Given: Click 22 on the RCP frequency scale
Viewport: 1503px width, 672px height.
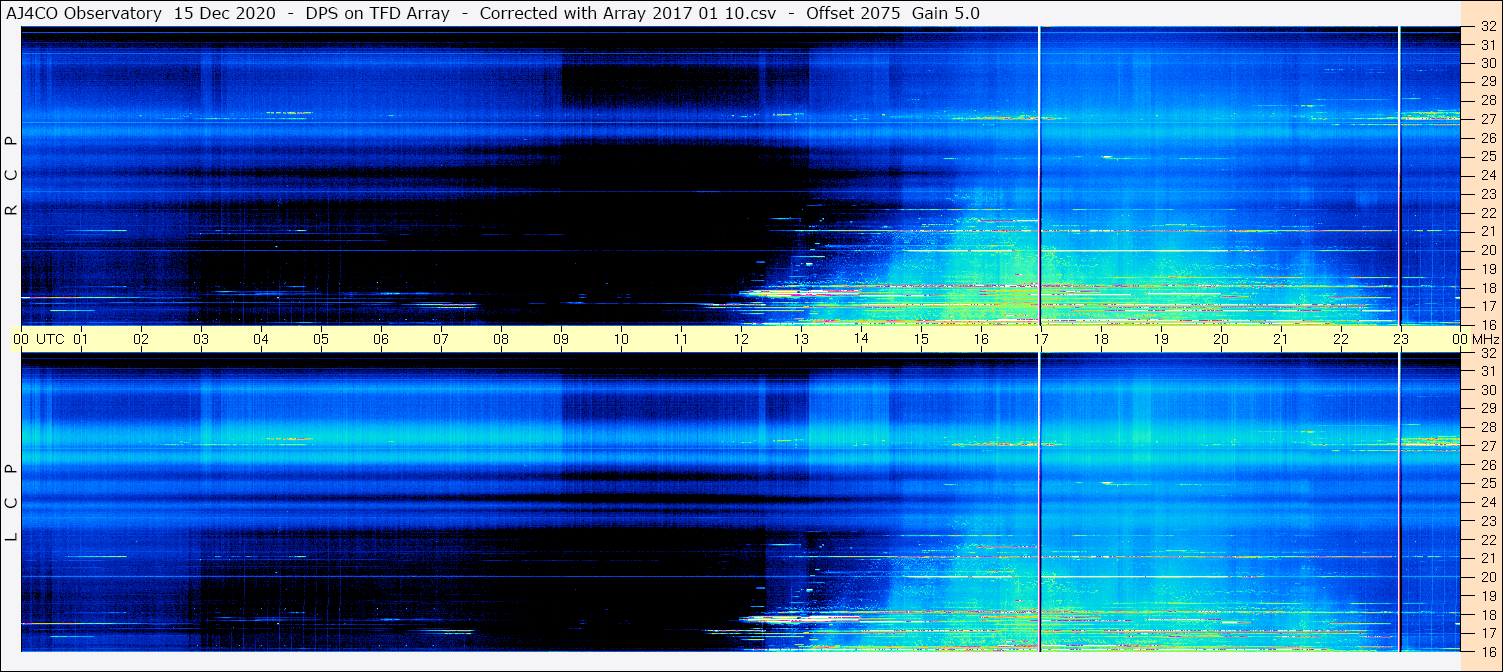Looking at the screenshot, I should pos(1487,213).
